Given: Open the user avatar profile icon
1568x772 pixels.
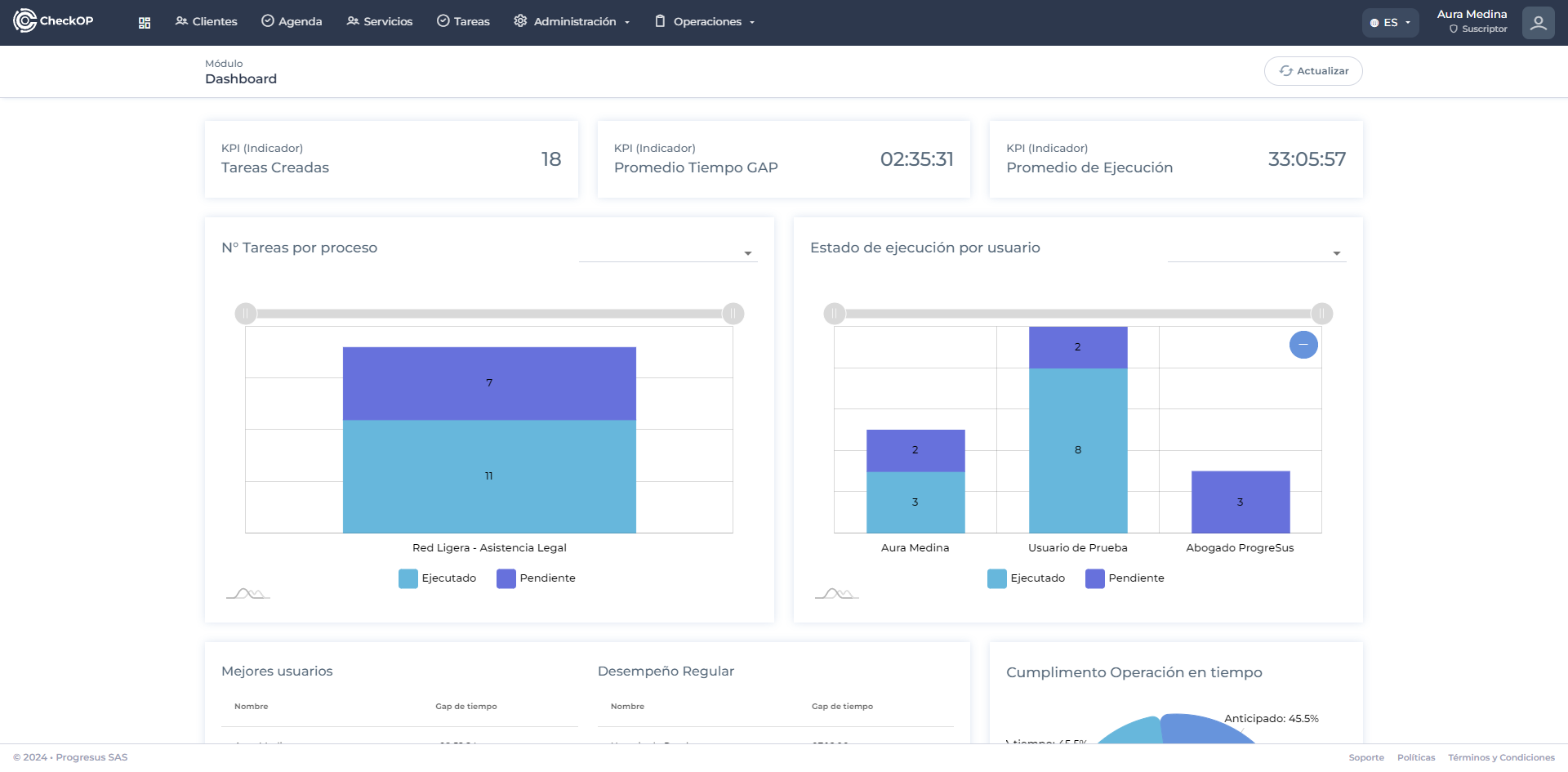Looking at the screenshot, I should (1538, 23).
